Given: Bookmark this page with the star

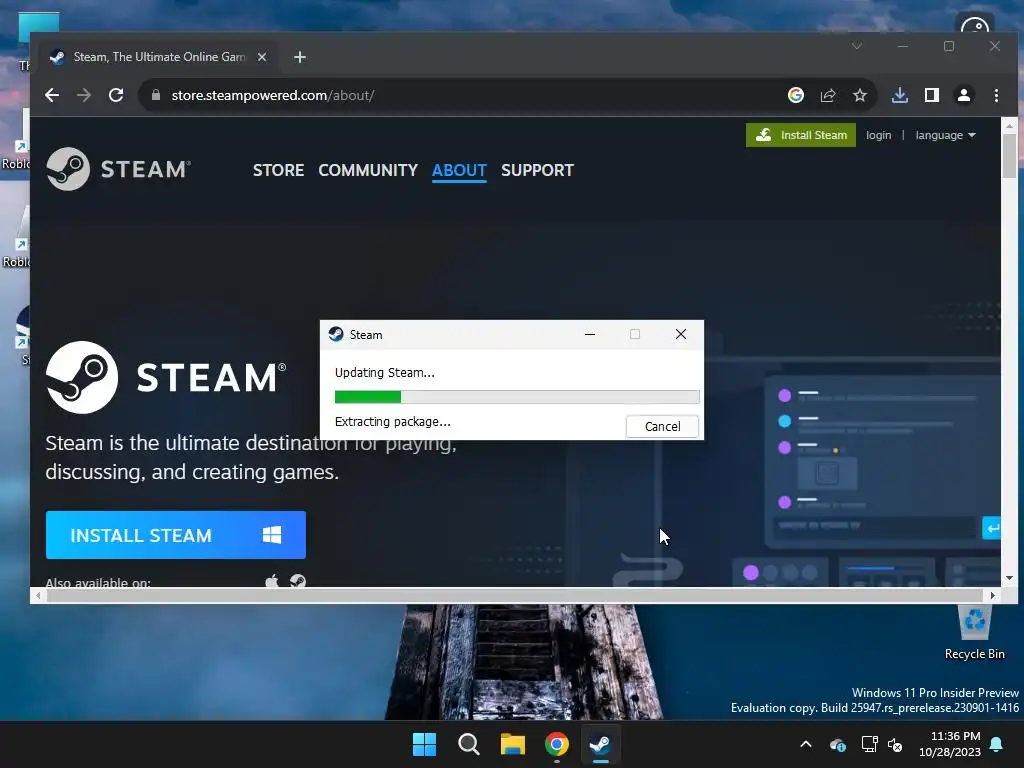Looking at the screenshot, I should click(x=860, y=95).
